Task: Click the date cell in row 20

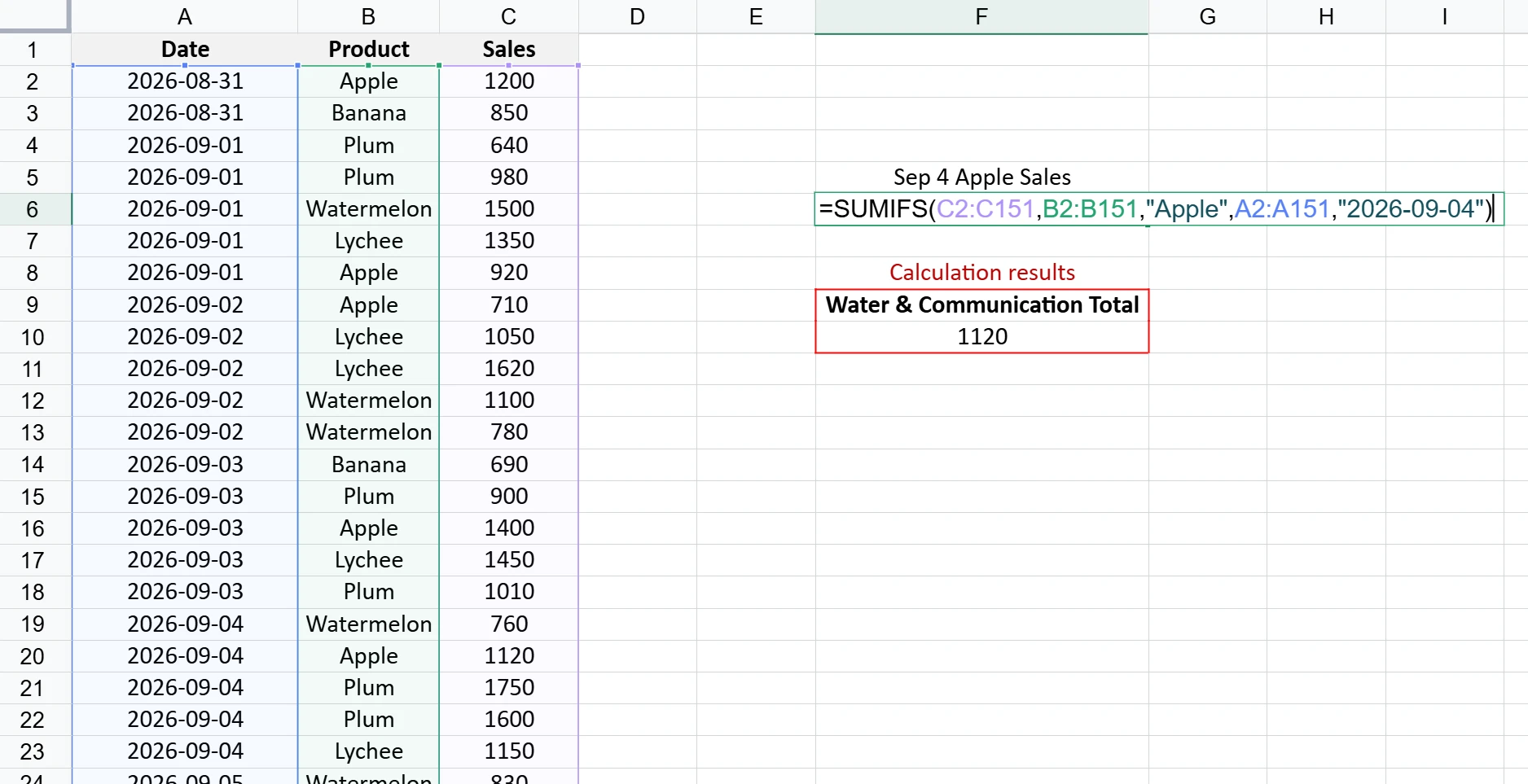Action: pyautogui.click(x=185, y=656)
